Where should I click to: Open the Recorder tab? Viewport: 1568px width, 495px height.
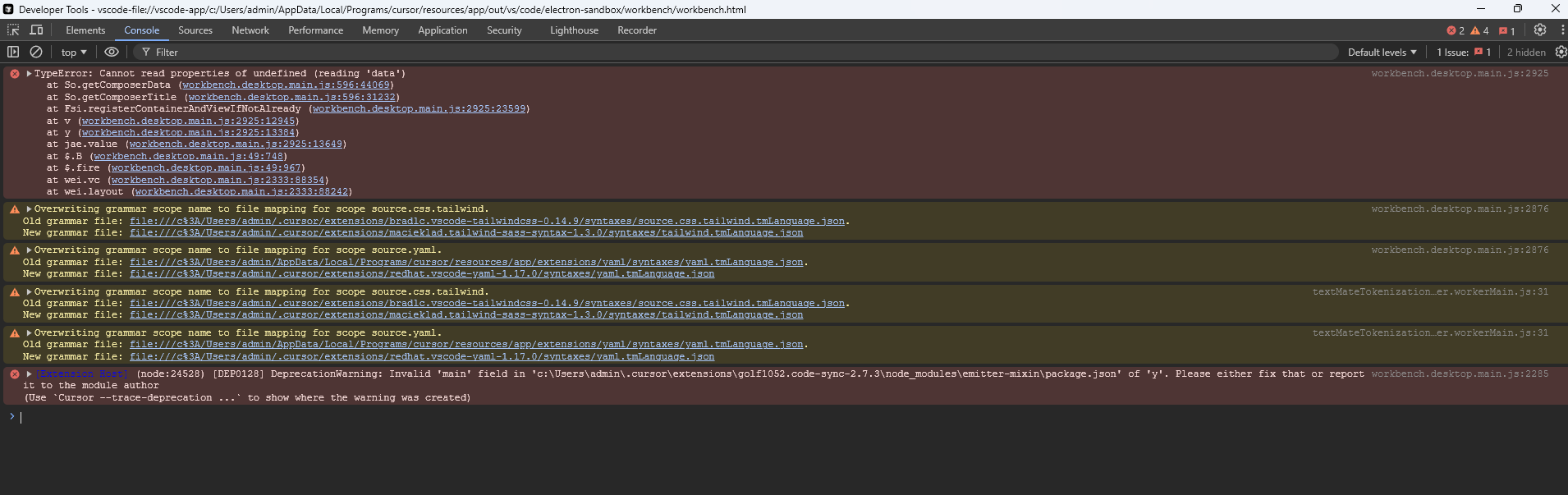[x=637, y=30]
